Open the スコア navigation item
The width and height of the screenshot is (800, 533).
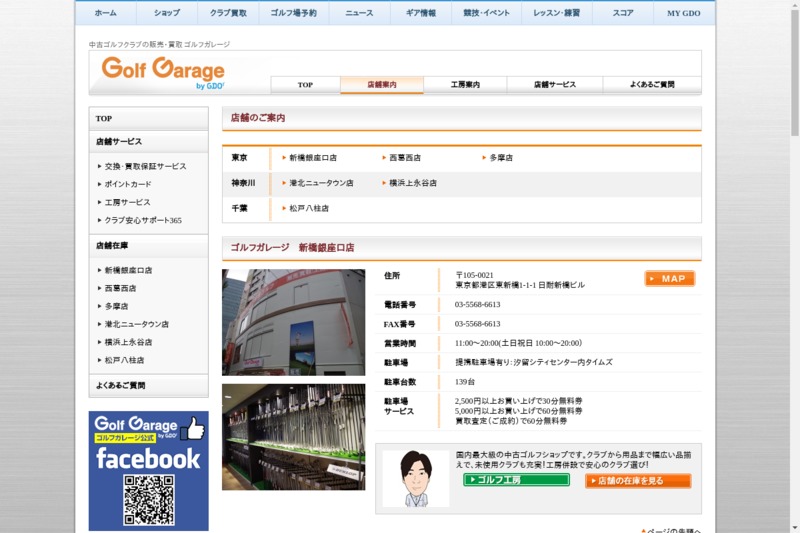[622, 13]
